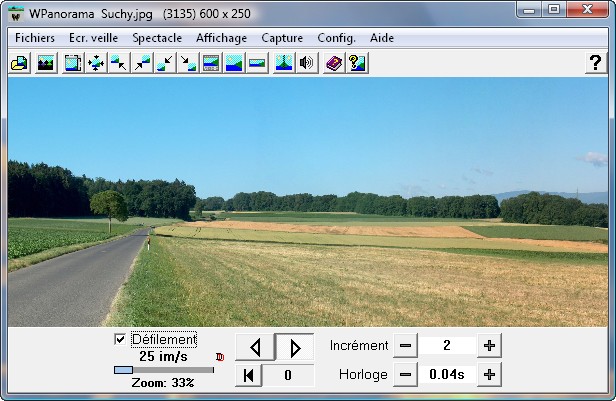Click the "Zoom: 33%" label

pos(163,383)
